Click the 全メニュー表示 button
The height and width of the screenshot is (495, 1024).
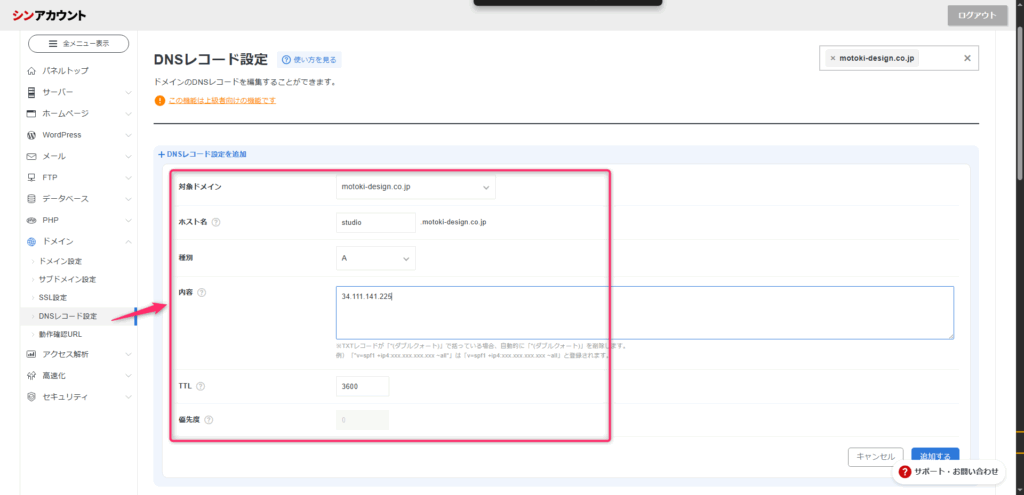[x=78, y=43]
